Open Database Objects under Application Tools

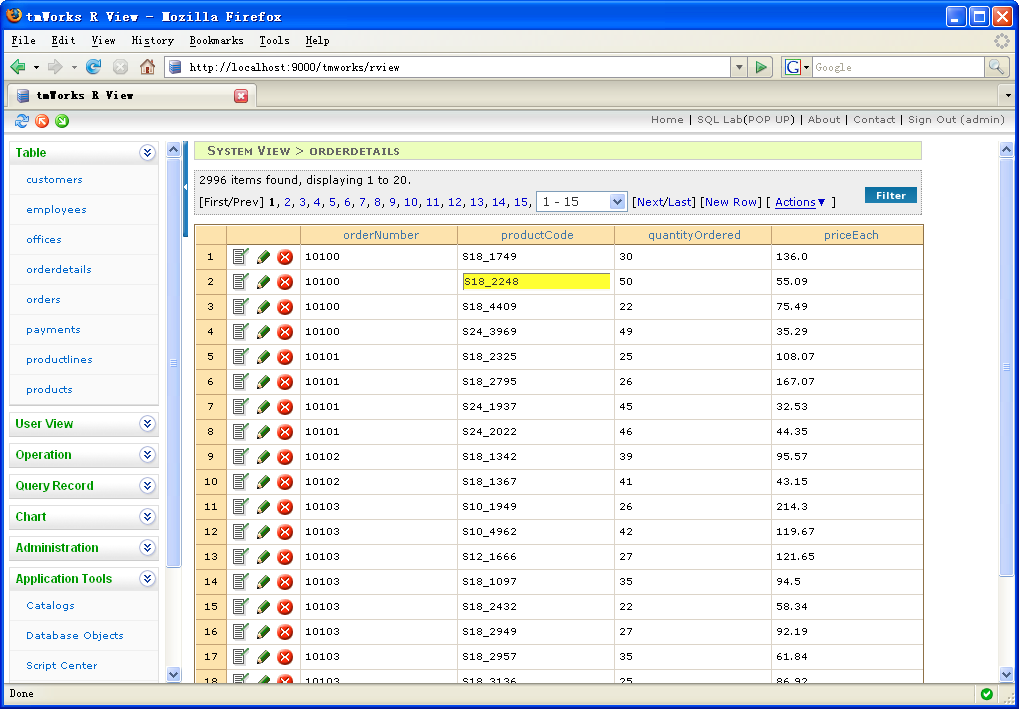pyautogui.click(x=75, y=636)
